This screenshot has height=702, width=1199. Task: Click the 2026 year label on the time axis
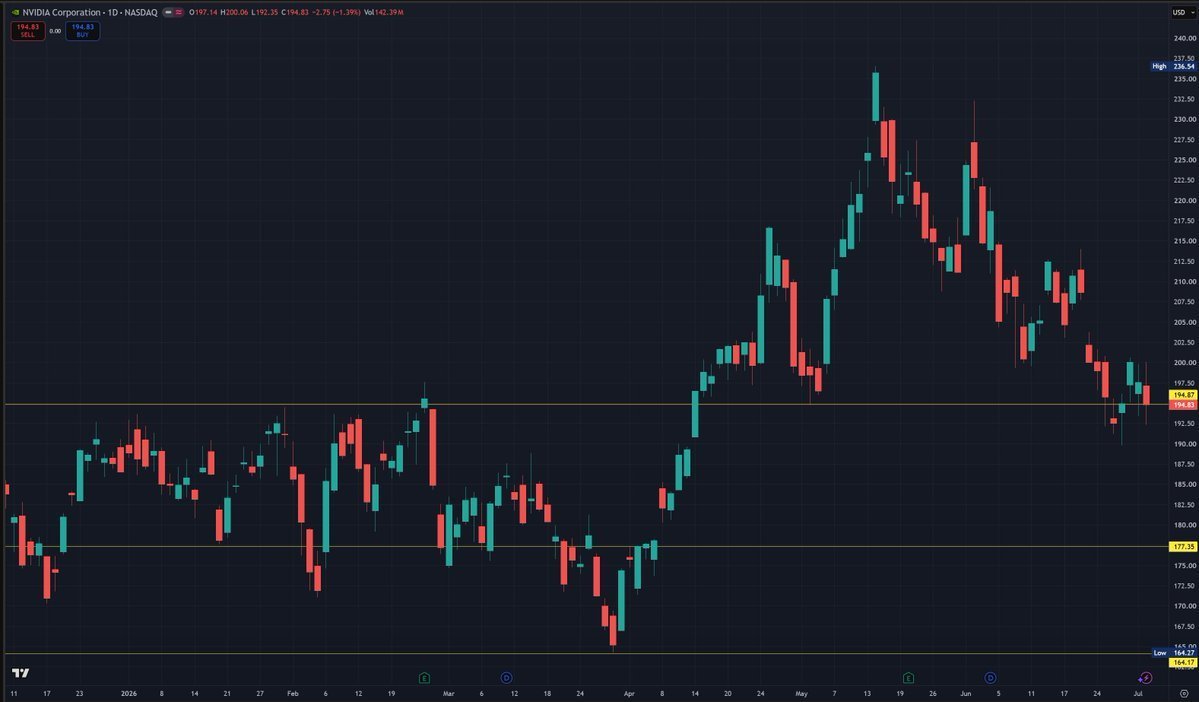click(x=129, y=694)
